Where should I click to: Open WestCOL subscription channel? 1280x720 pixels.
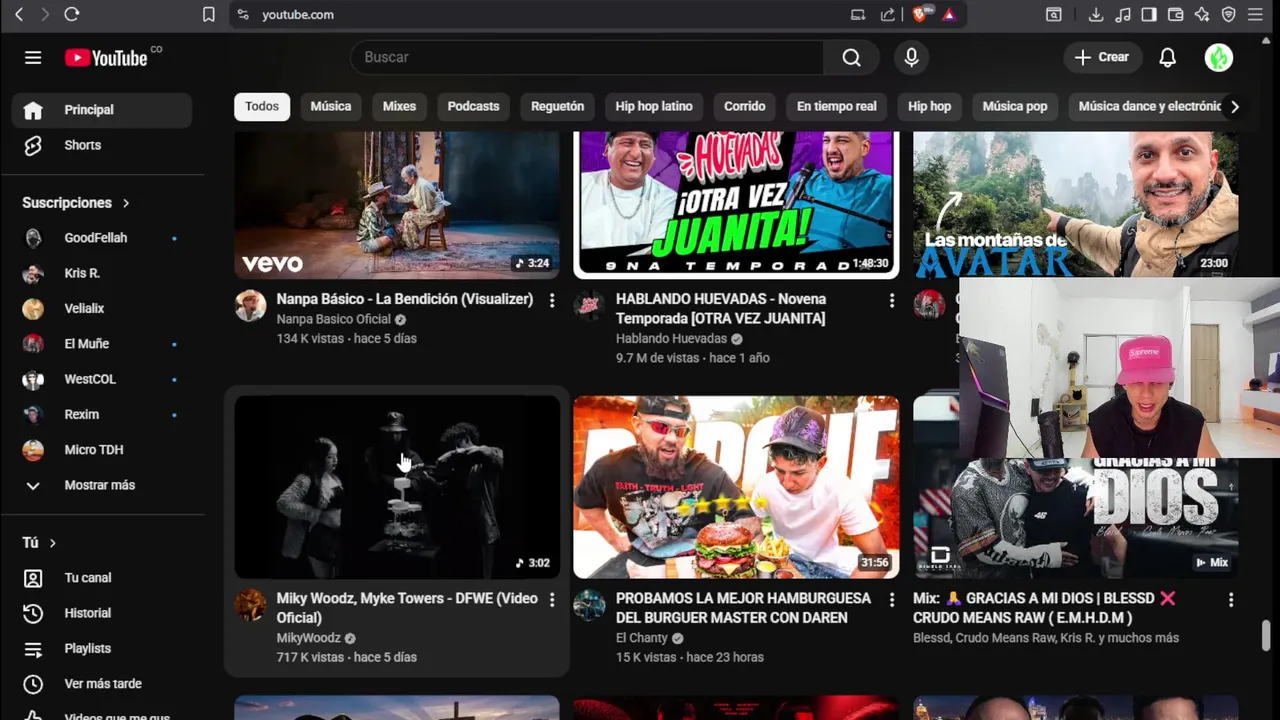tap(101, 379)
